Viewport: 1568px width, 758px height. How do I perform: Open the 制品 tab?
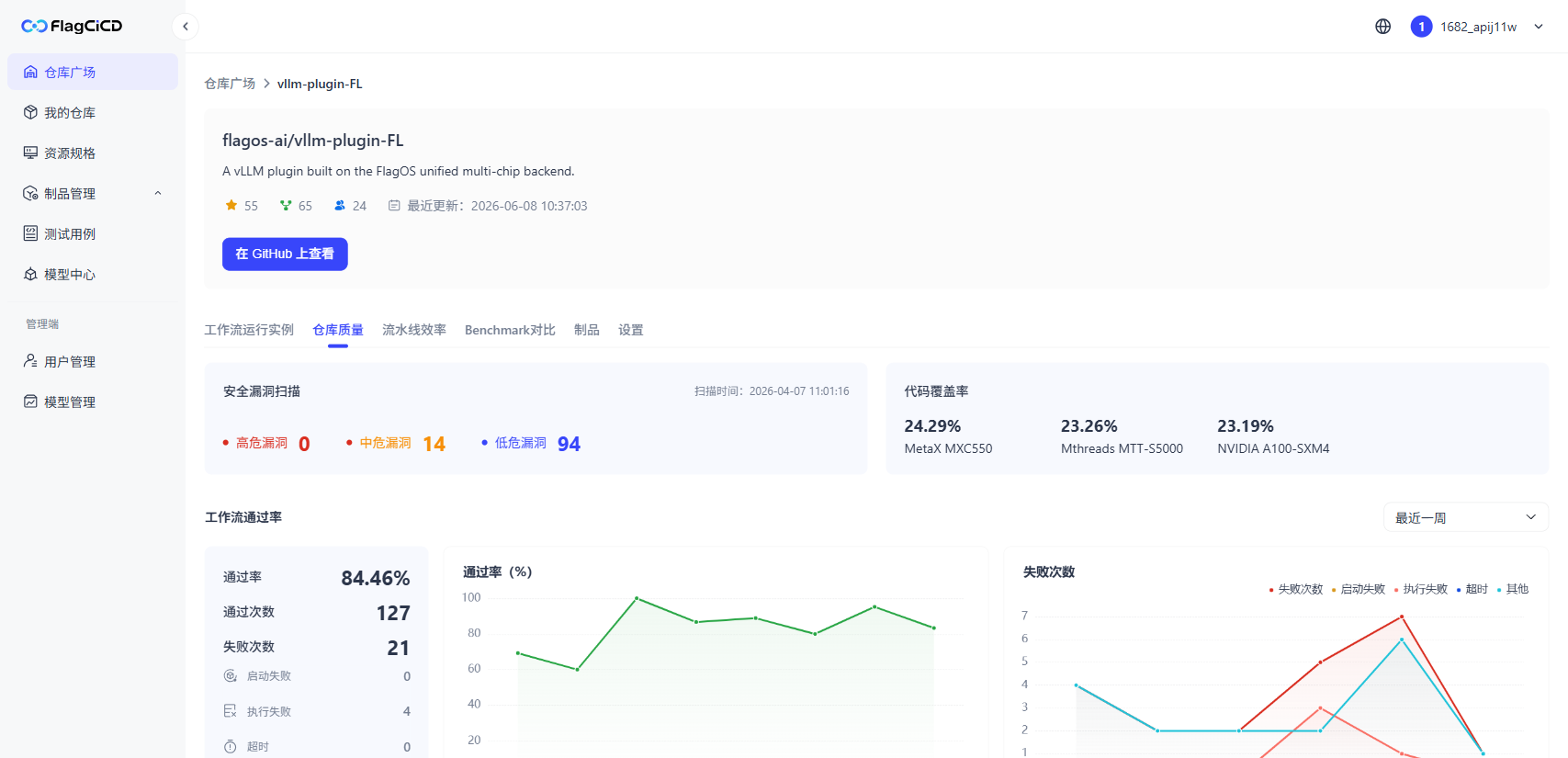click(587, 330)
